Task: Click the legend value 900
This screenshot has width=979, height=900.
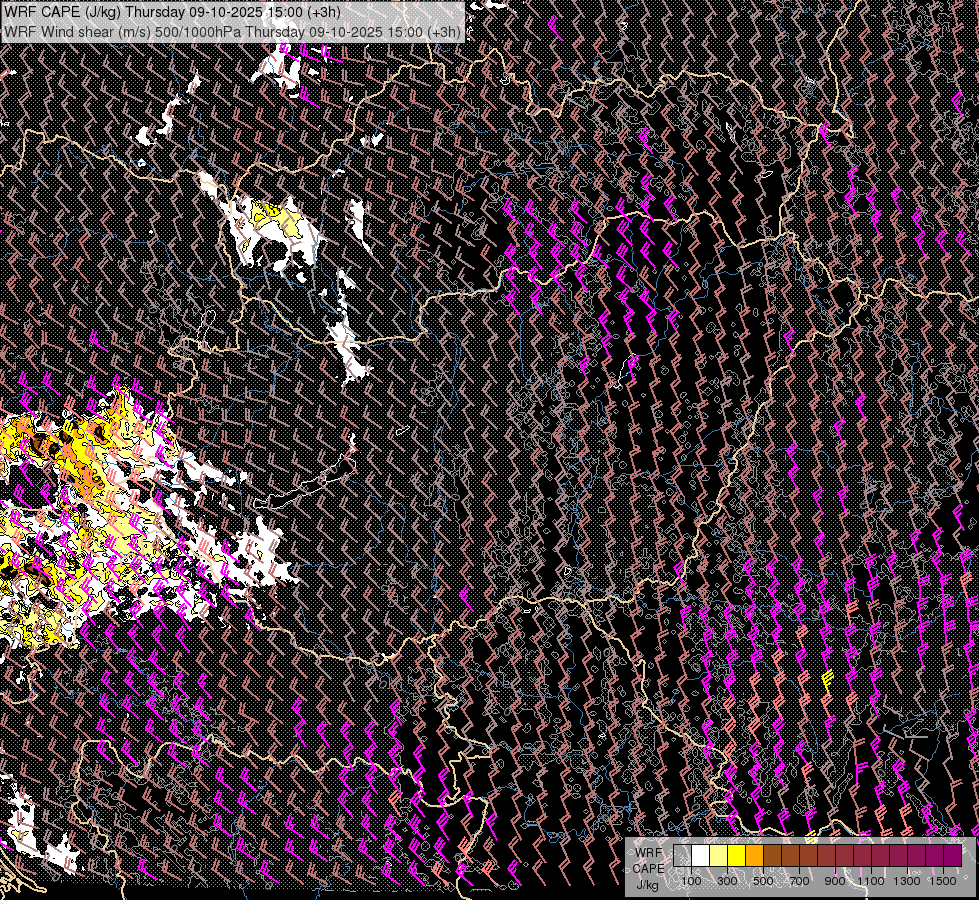Action: point(835,881)
